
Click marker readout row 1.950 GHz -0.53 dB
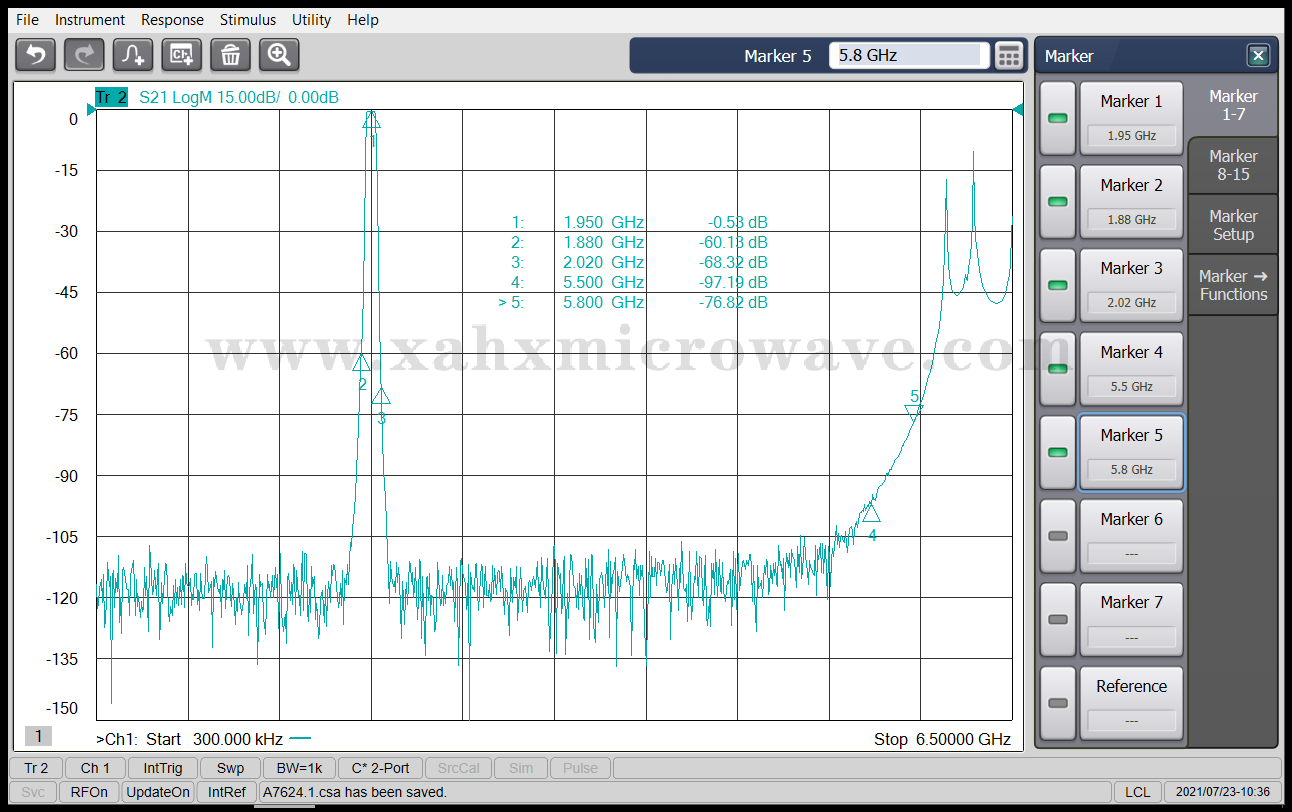click(640, 222)
